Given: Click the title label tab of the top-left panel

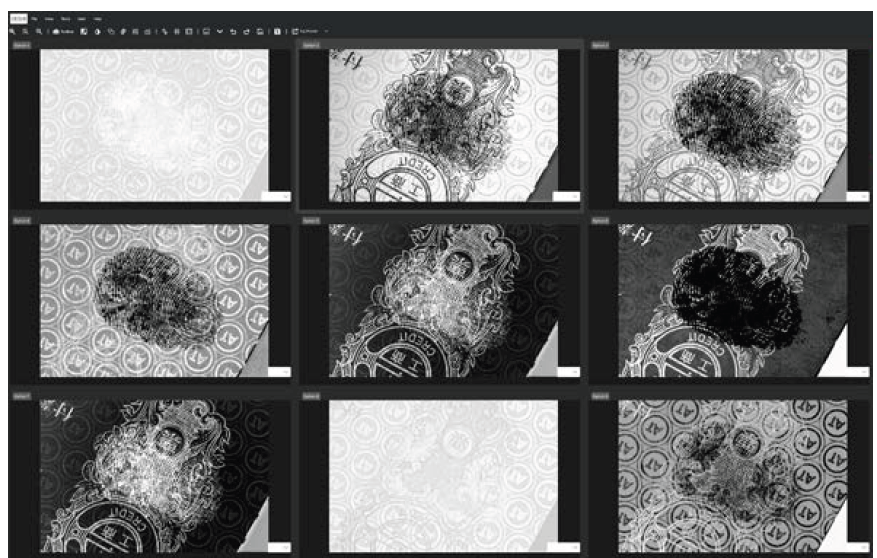Looking at the screenshot, I should 22,45.
